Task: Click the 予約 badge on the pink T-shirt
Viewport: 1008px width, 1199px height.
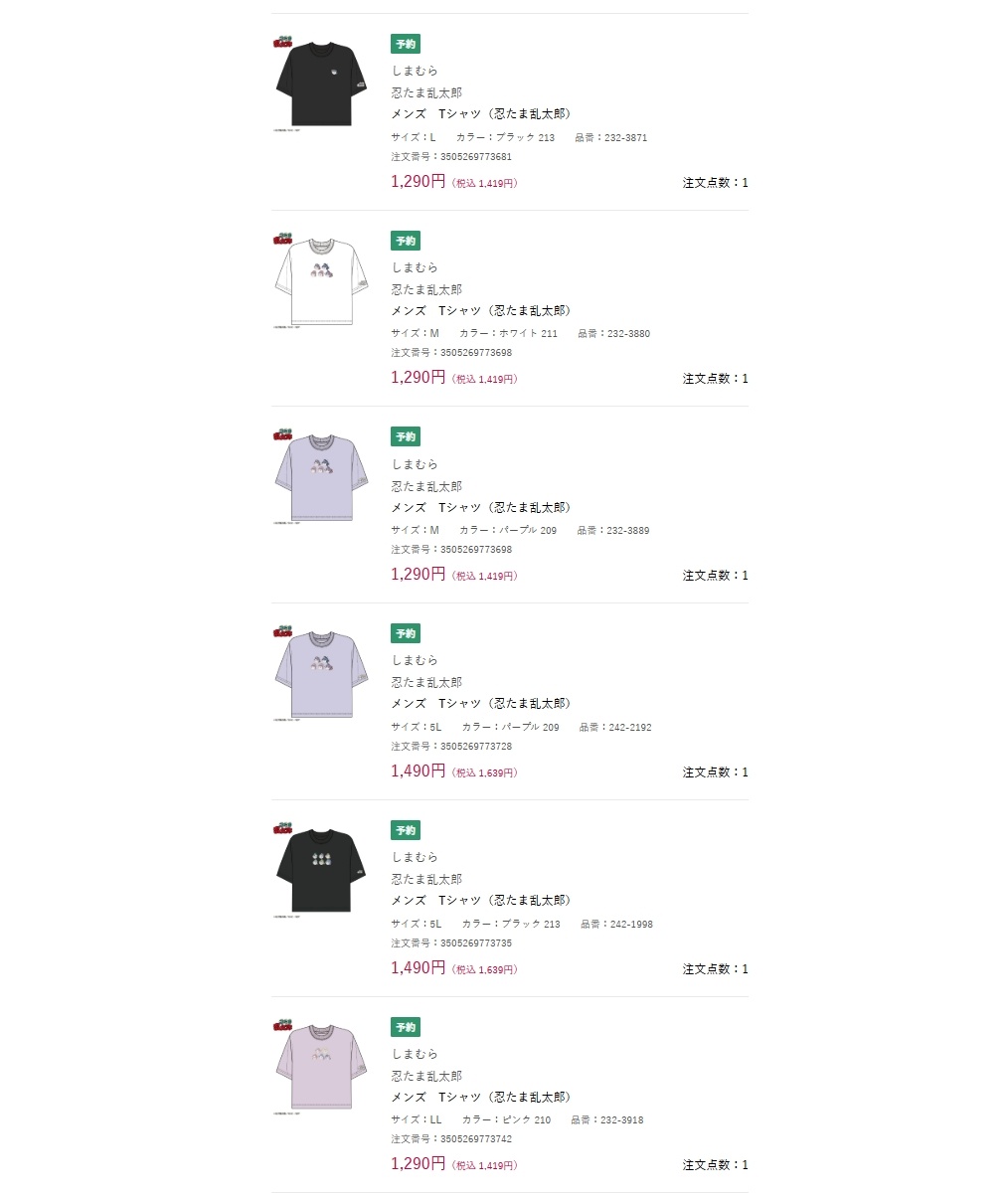Action: click(x=406, y=1028)
